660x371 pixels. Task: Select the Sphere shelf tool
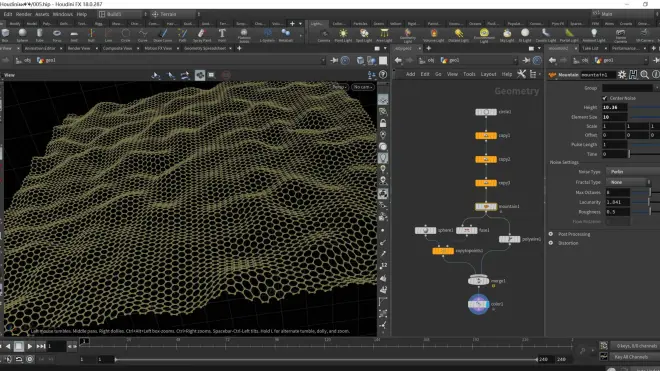22,35
